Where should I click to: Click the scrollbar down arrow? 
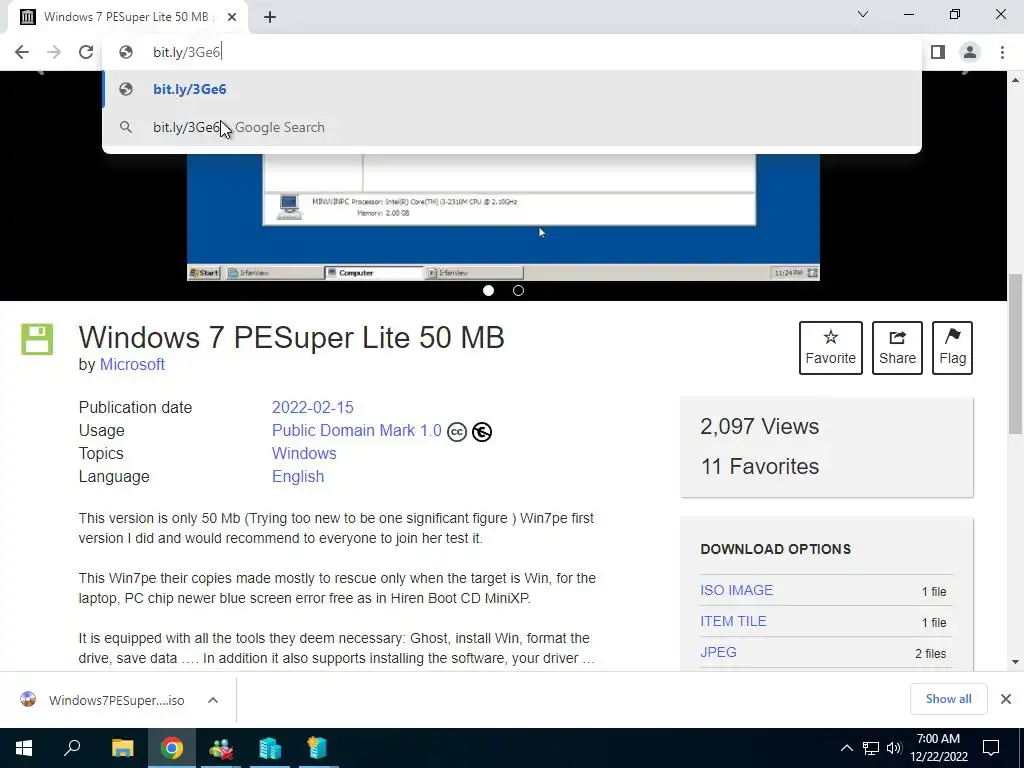point(1015,662)
